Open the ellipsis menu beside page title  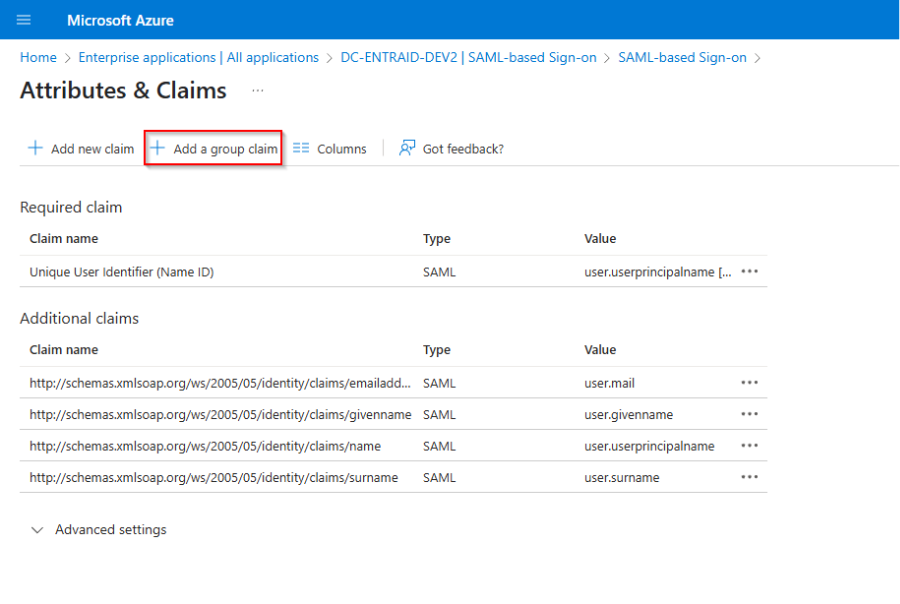click(258, 90)
